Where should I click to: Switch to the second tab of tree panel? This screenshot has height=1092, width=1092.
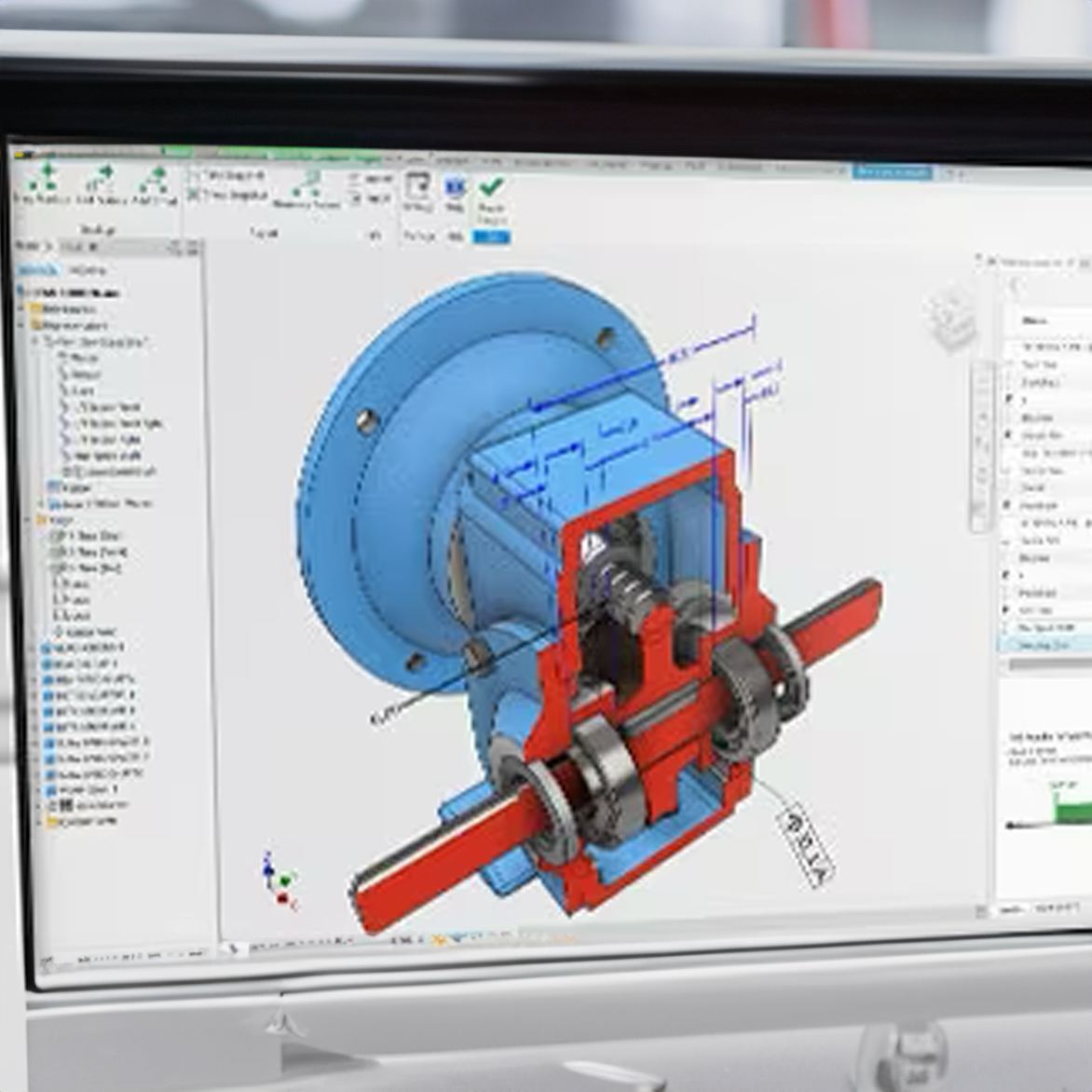coord(88,270)
